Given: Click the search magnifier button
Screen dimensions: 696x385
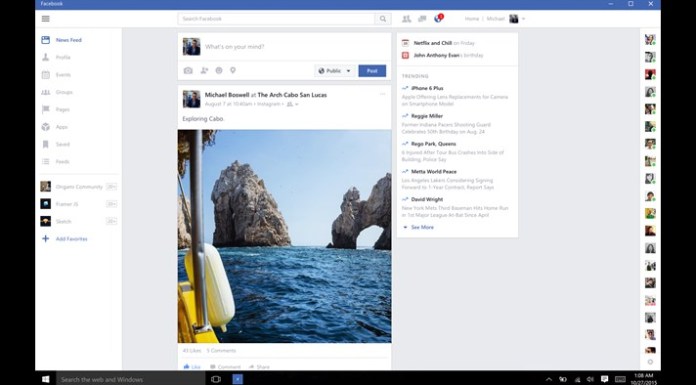Looking at the screenshot, I should (x=383, y=19).
